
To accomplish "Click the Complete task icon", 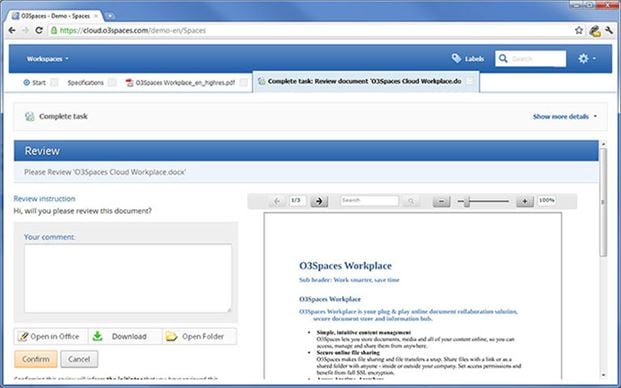I will [30, 116].
